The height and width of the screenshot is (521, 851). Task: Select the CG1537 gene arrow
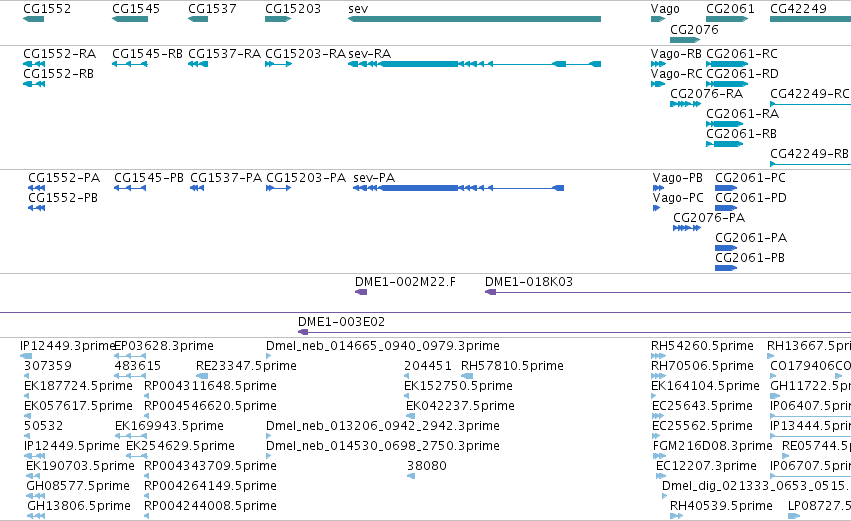pos(198,19)
